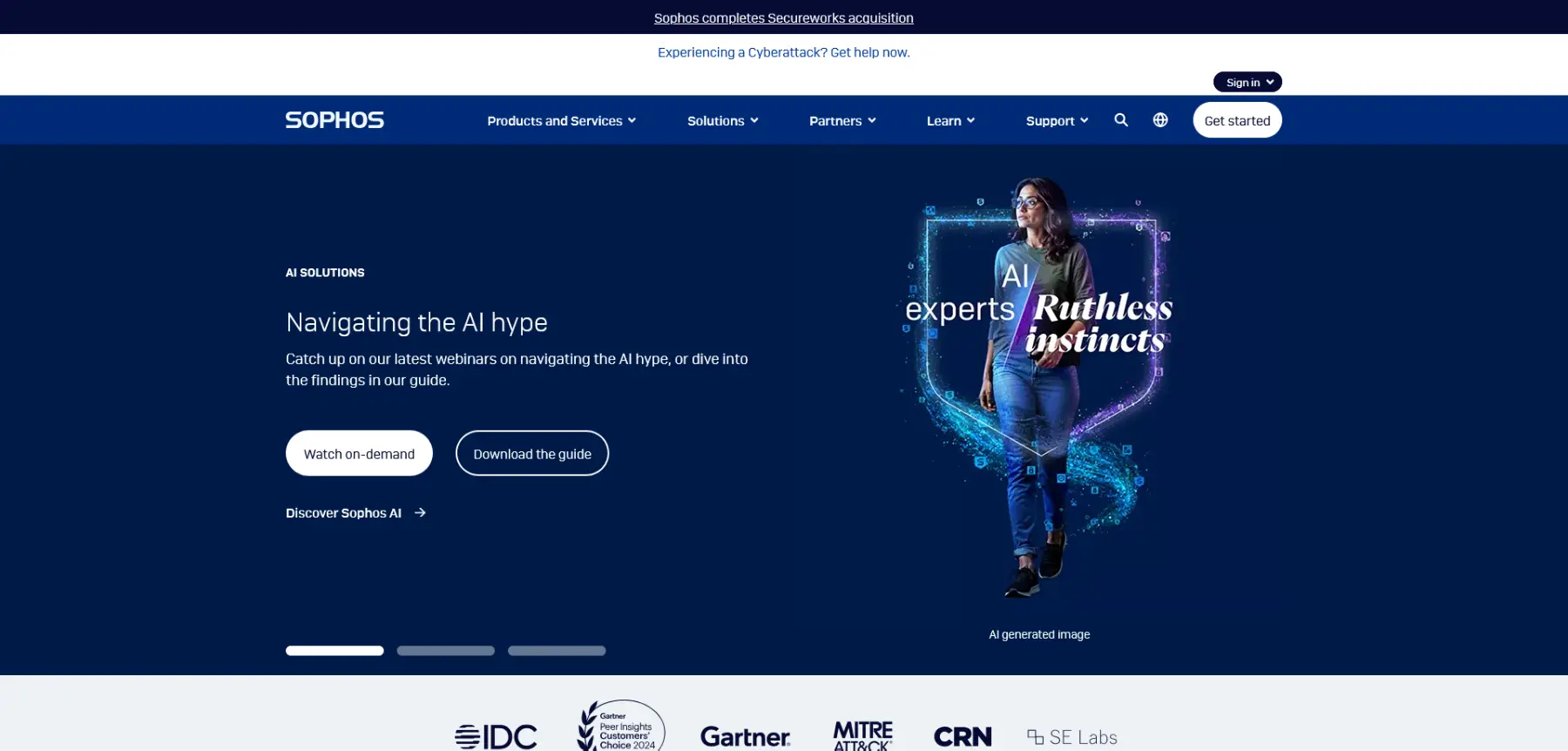
Task: Click the Sophos logo
Action: pyautogui.click(x=335, y=120)
